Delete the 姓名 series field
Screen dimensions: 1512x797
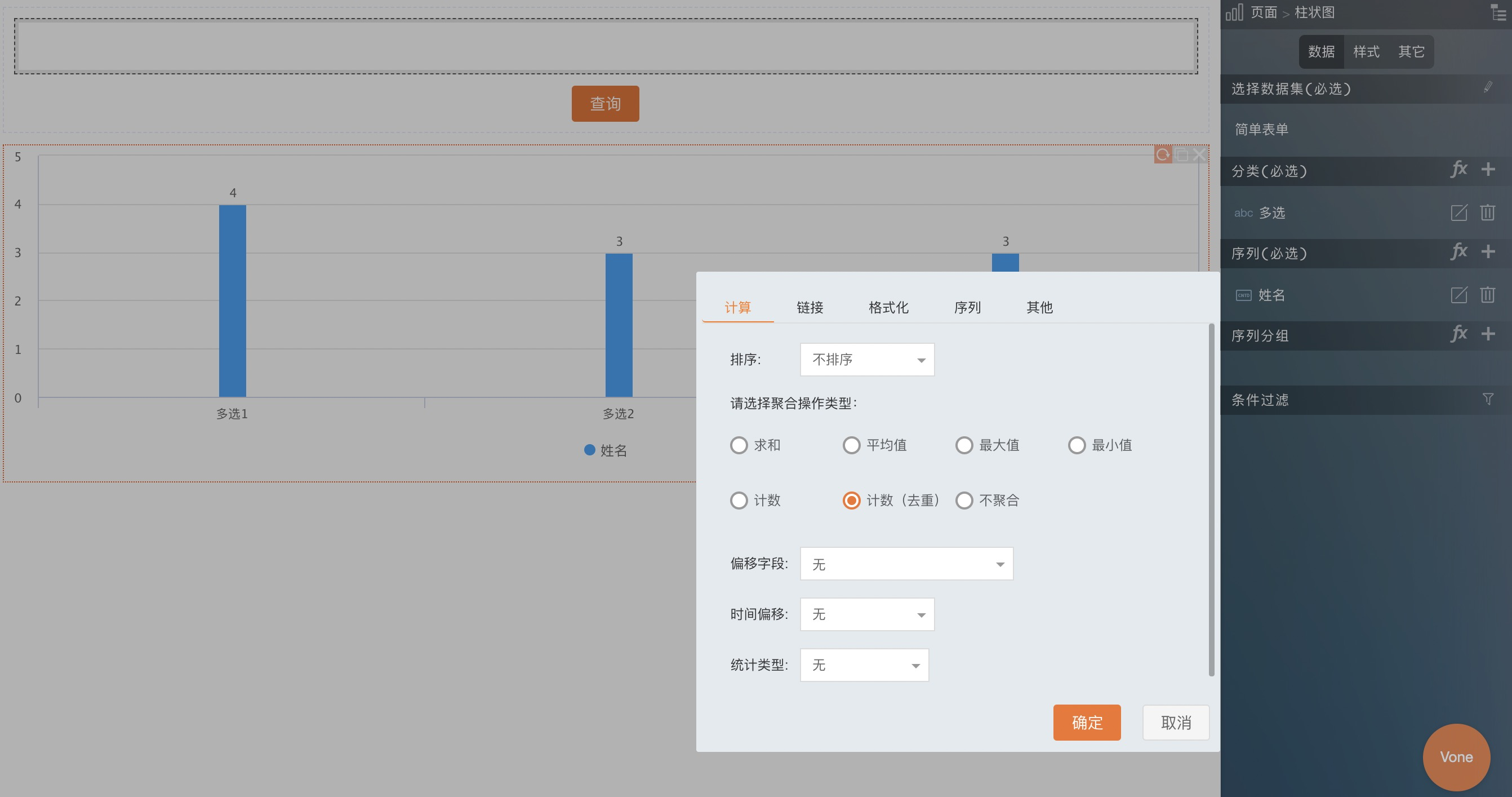(1487, 295)
